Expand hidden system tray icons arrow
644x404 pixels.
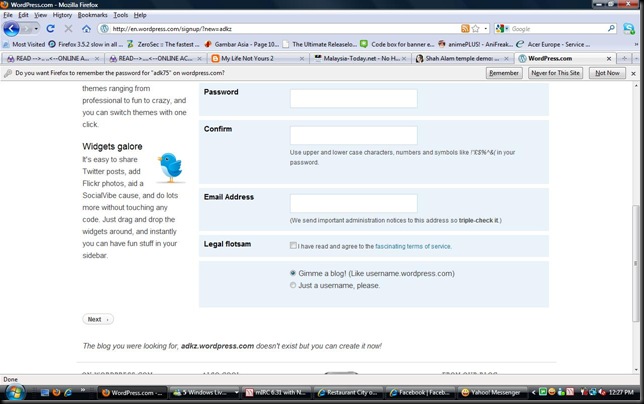click(533, 393)
